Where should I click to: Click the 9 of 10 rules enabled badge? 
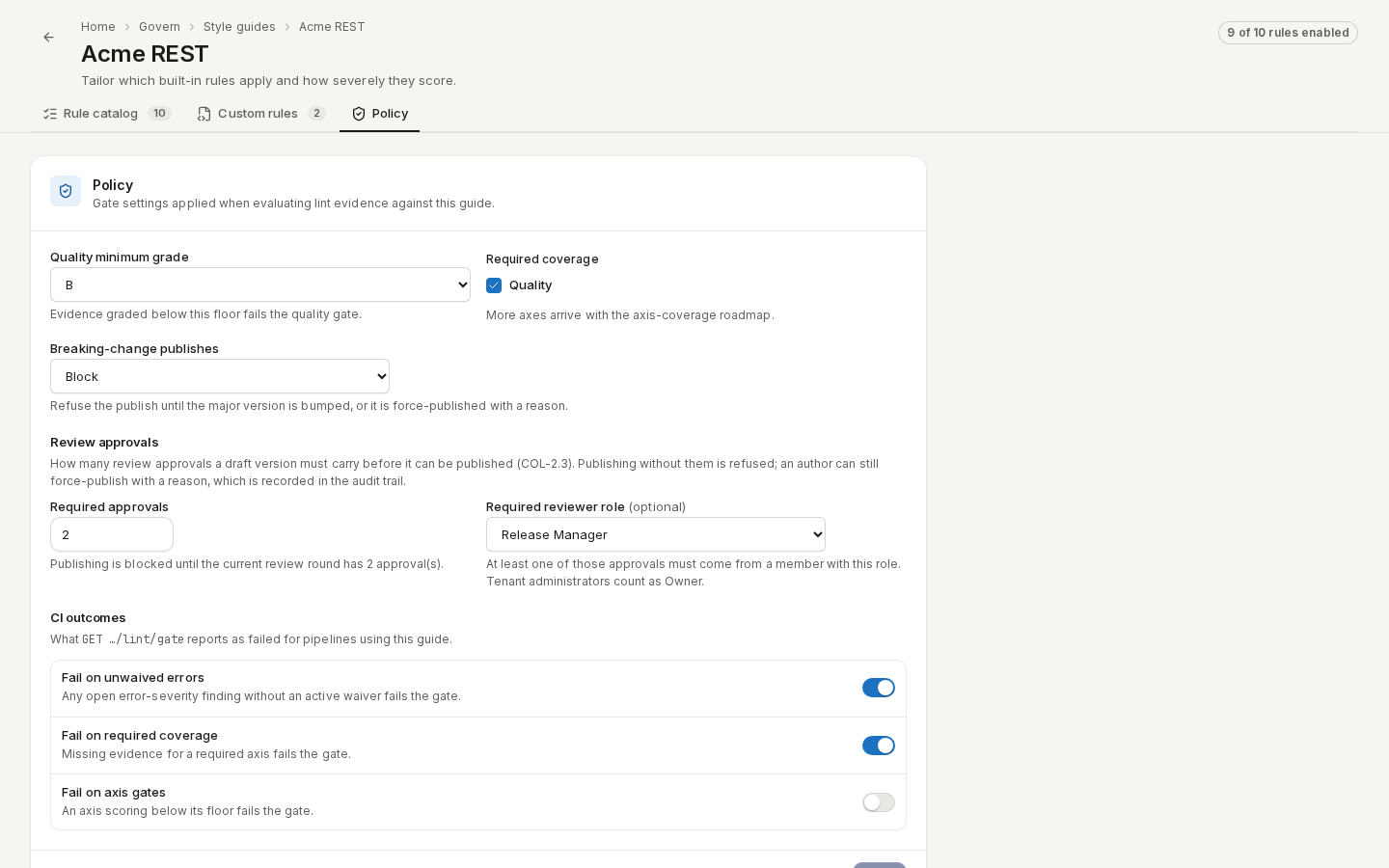pos(1288,33)
